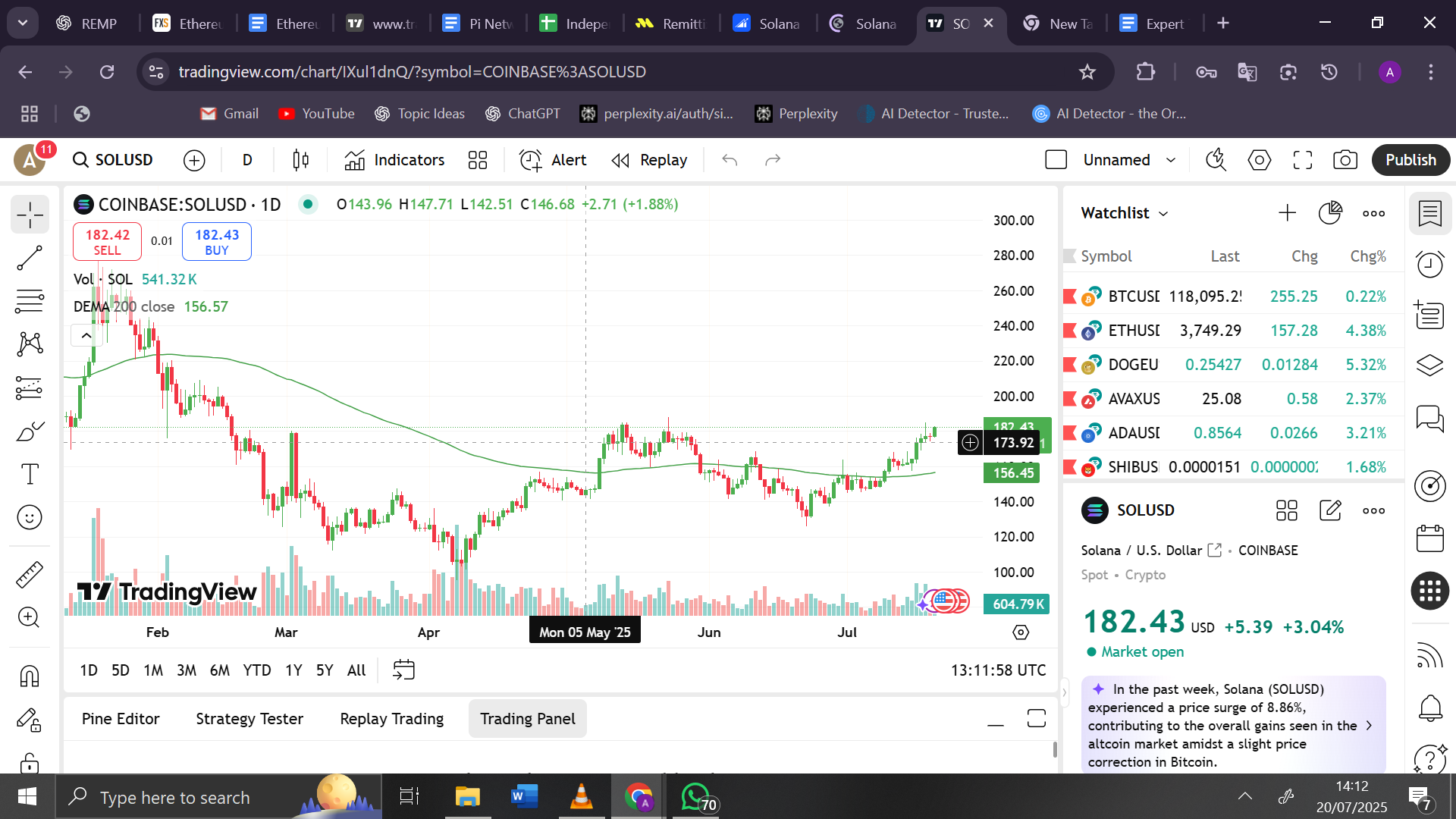Image resolution: width=1456 pixels, height=819 pixels.
Task: Open SOLUSD details grid view icon
Action: [1287, 510]
